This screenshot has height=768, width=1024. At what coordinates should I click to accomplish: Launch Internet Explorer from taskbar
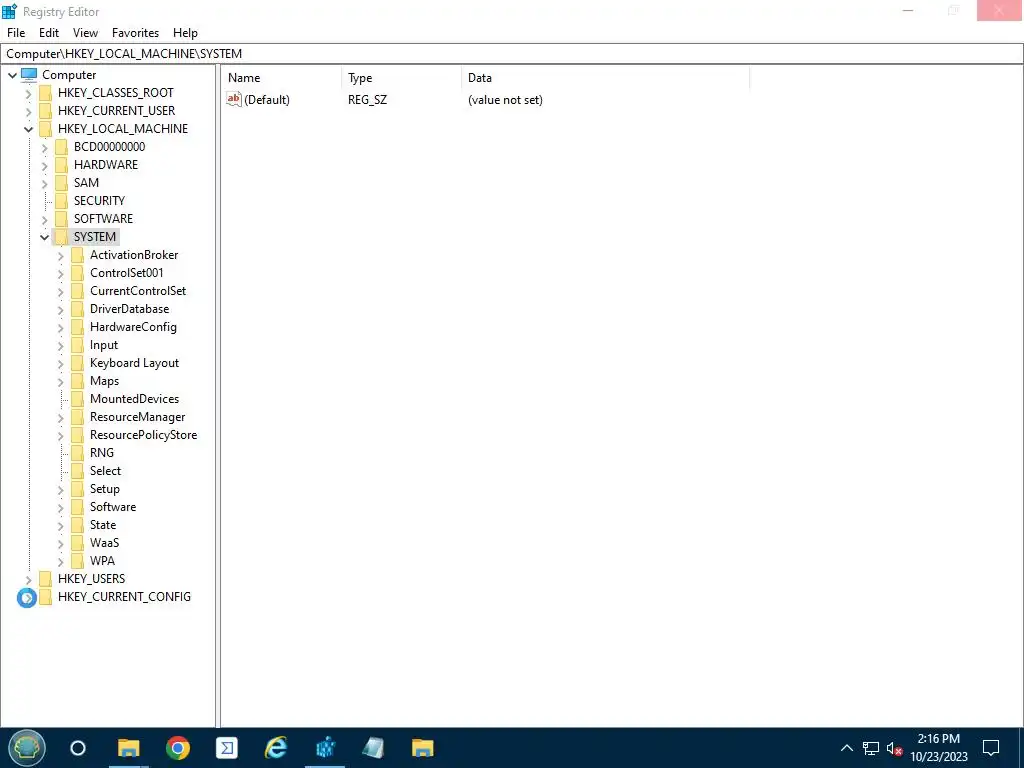(276, 748)
